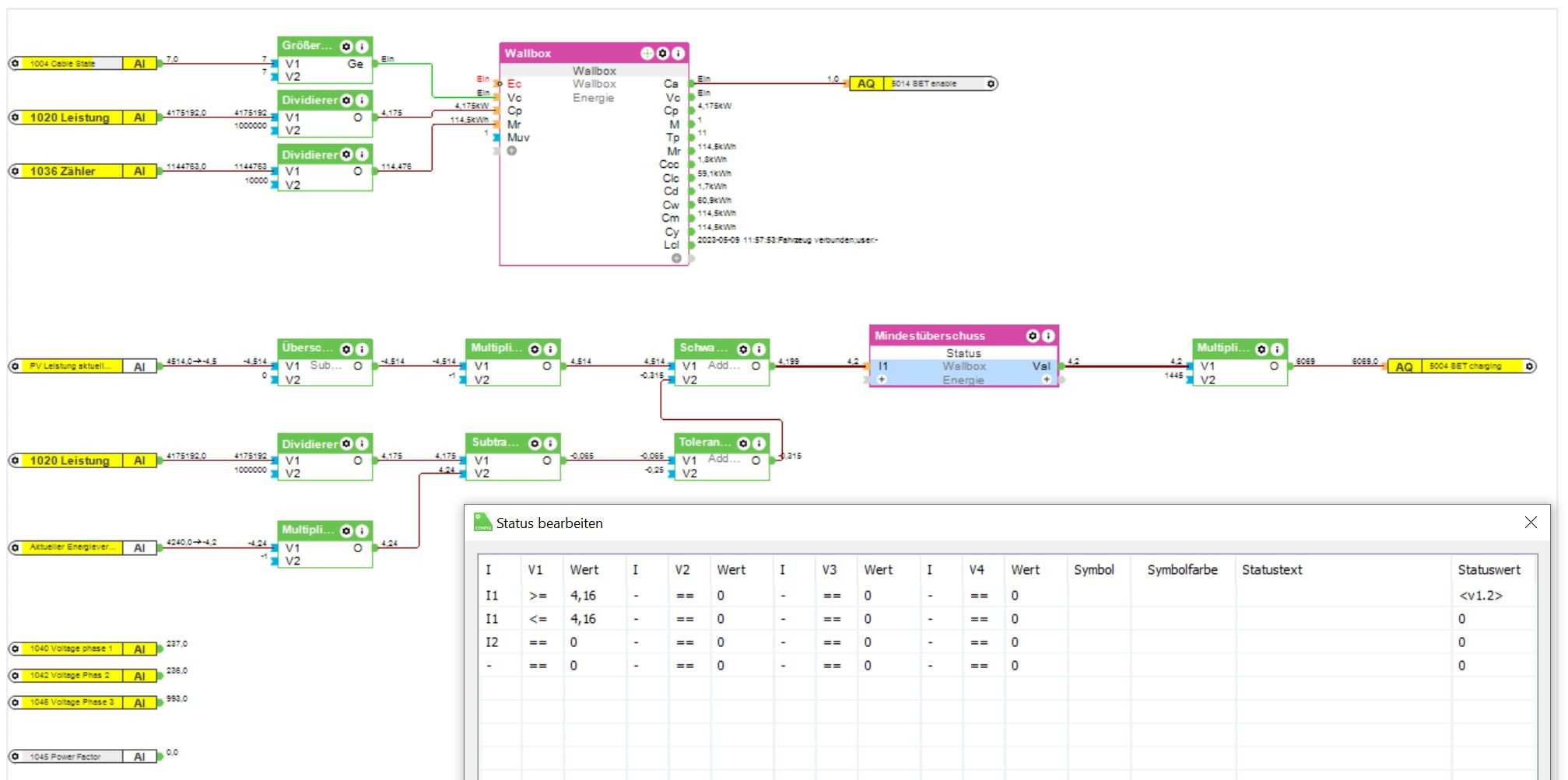Click info icon on the Schwa... block
The width and height of the screenshot is (1568, 780).
click(759, 349)
